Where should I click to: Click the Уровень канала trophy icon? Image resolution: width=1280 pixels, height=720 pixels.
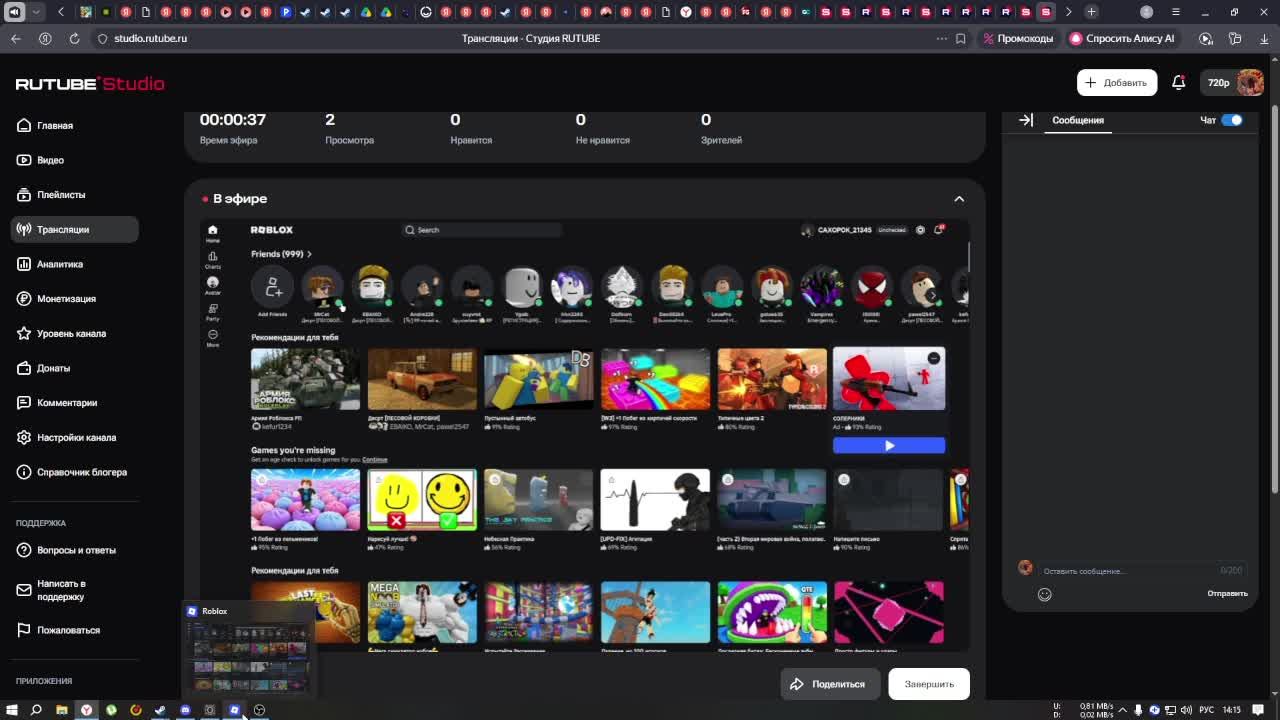pos(24,333)
